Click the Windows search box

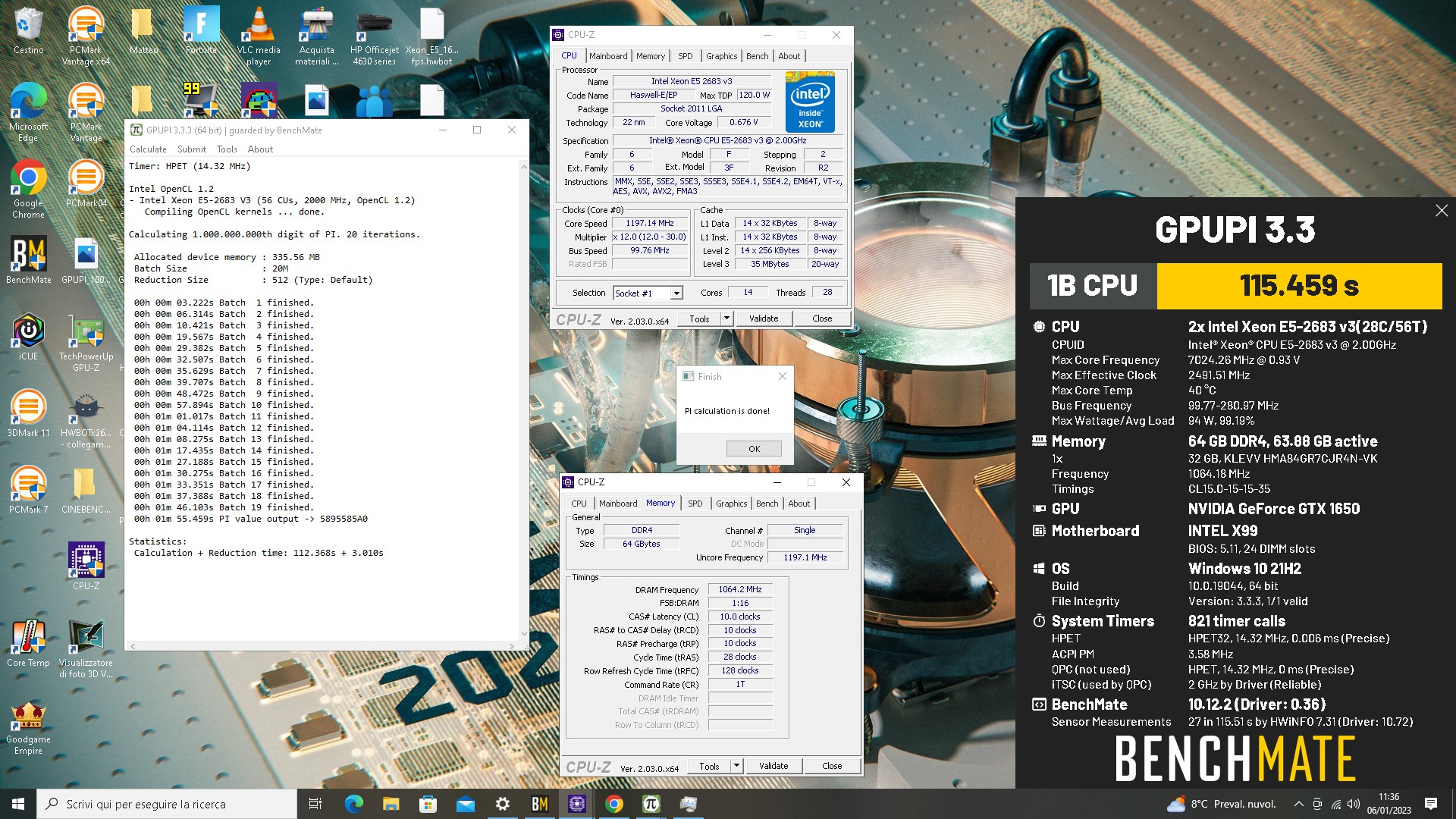[x=167, y=804]
